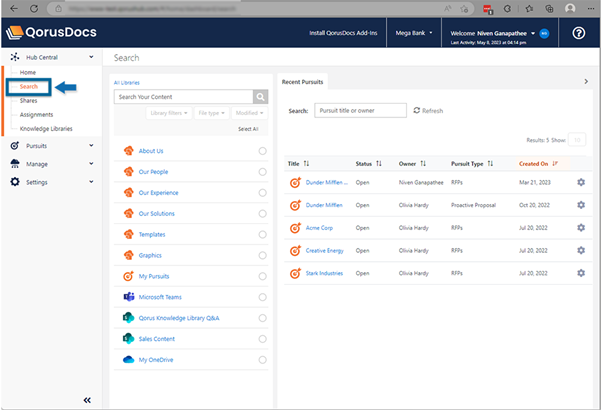Screen dimensions: 602x410
Task: Reload the page with browser refresh button
Action: pyautogui.click(x=34, y=8)
